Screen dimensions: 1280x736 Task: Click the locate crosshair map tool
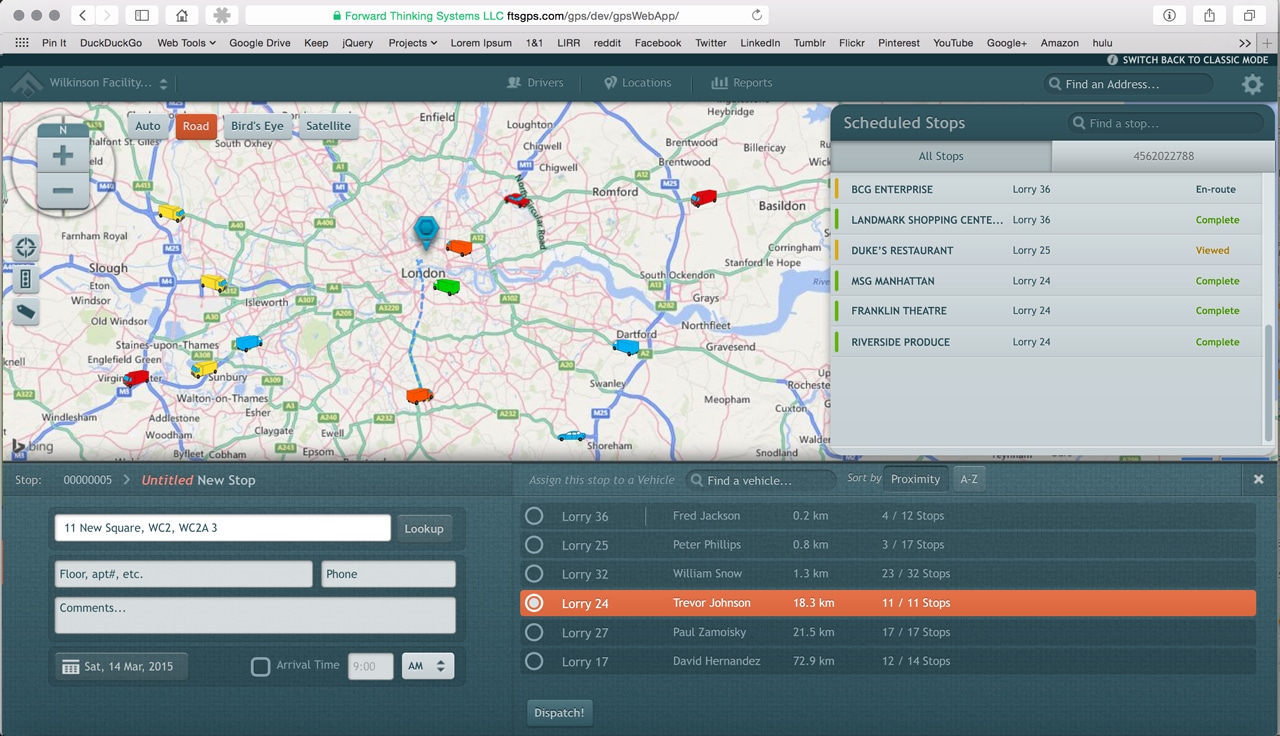[x=26, y=247]
